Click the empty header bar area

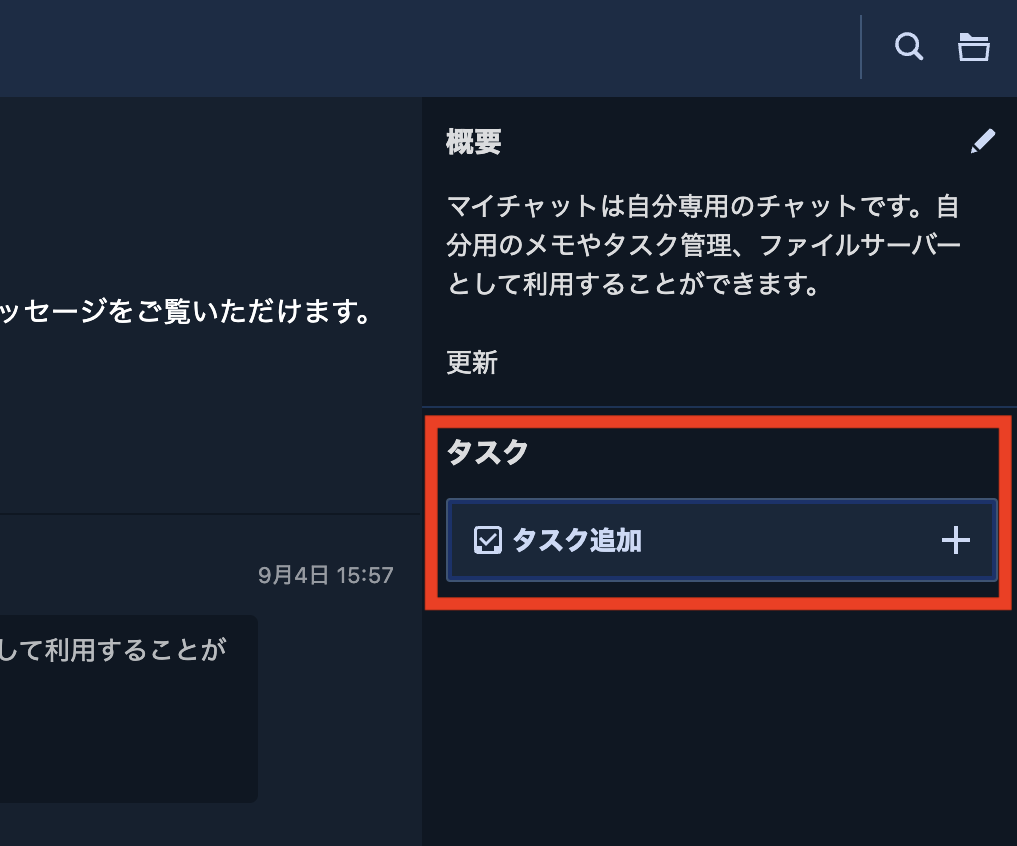(x=428, y=48)
